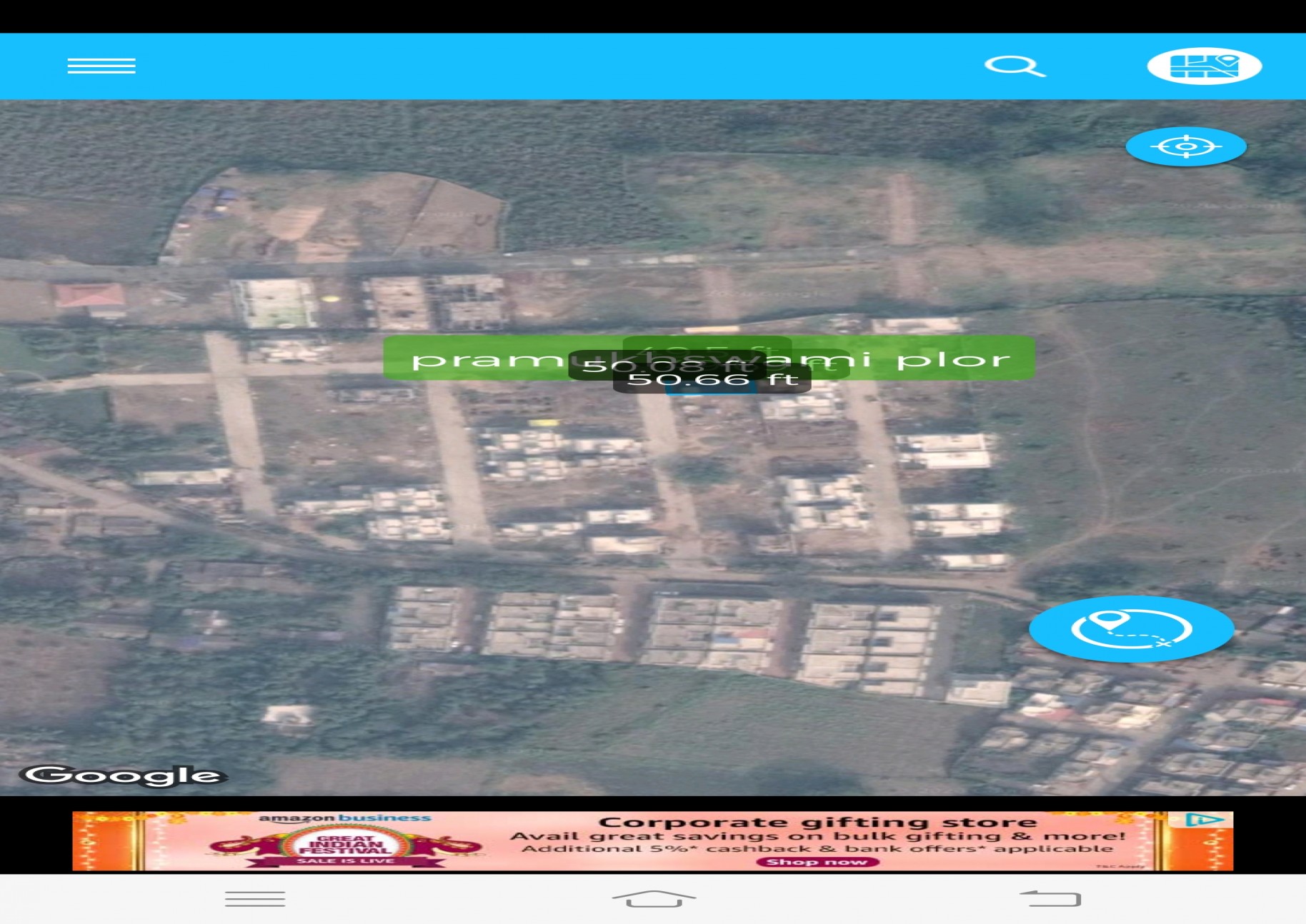Tap the Great Indian Festival badge
Viewport: 1306px width, 924px height.
(346, 846)
